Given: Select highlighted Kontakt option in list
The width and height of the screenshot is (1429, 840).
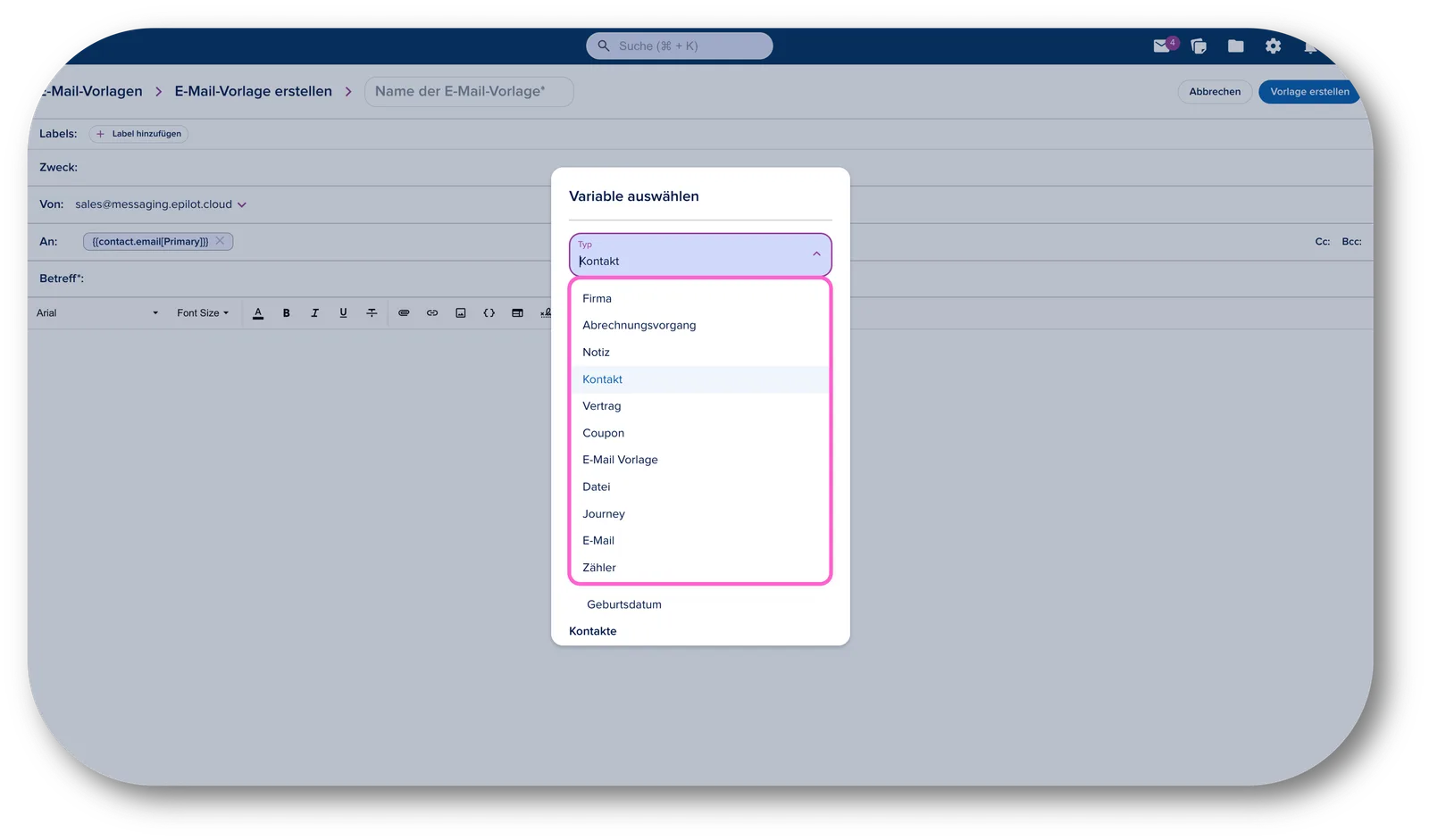Looking at the screenshot, I should coord(700,379).
